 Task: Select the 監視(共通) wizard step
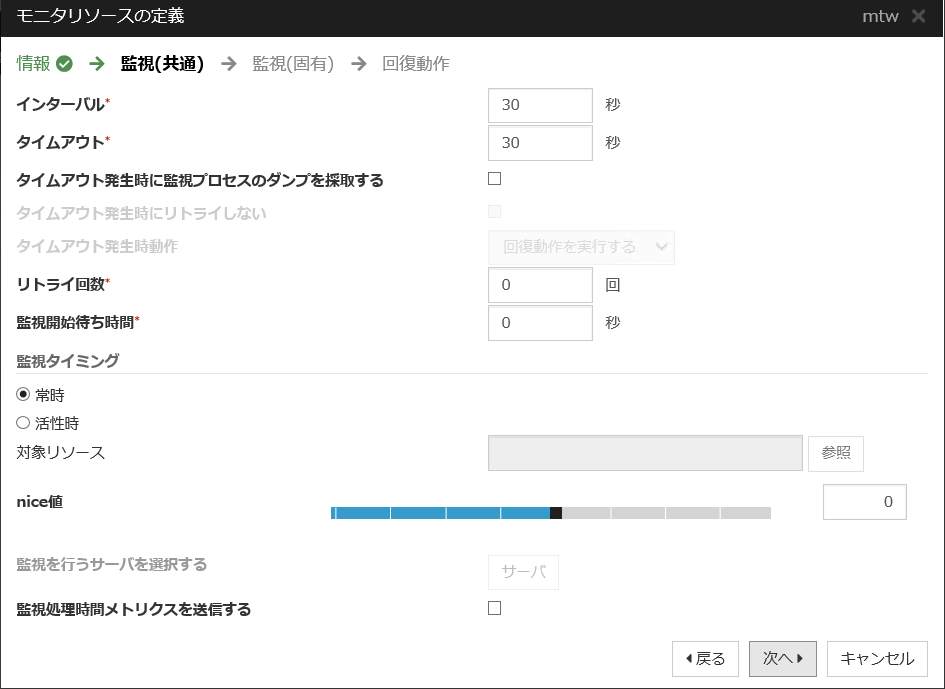point(162,63)
